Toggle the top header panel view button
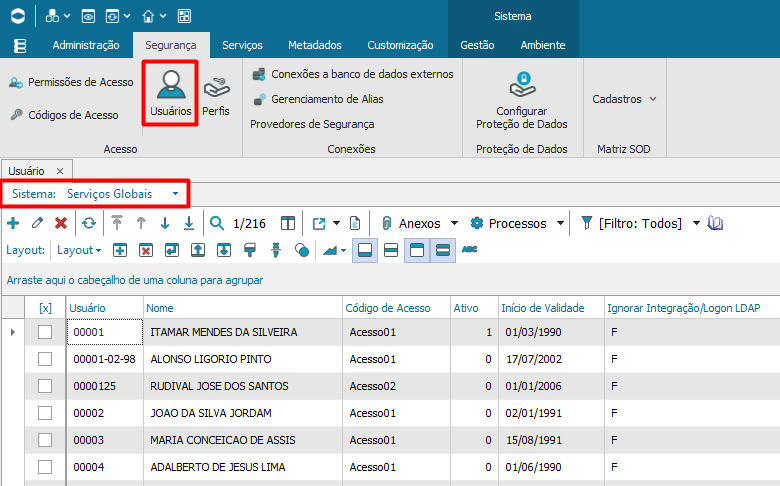This screenshot has height=486, width=780. (x=417, y=250)
